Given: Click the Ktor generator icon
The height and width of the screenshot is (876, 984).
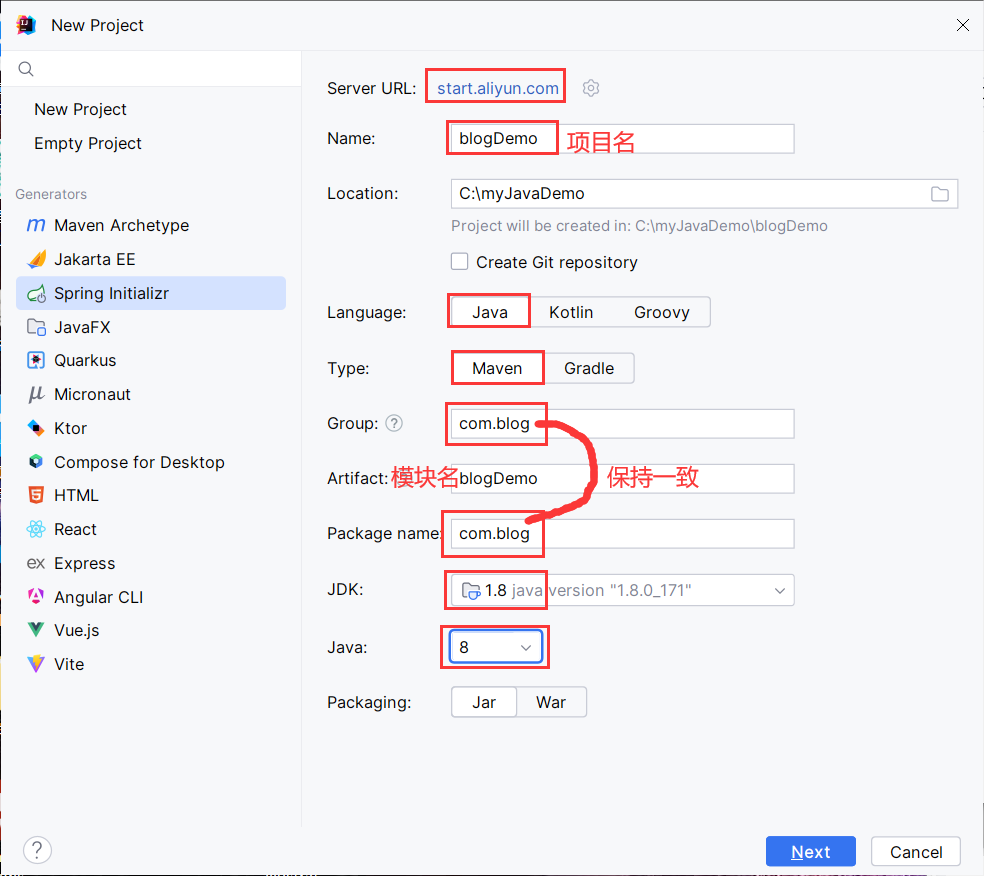Looking at the screenshot, I should [36, 428].
